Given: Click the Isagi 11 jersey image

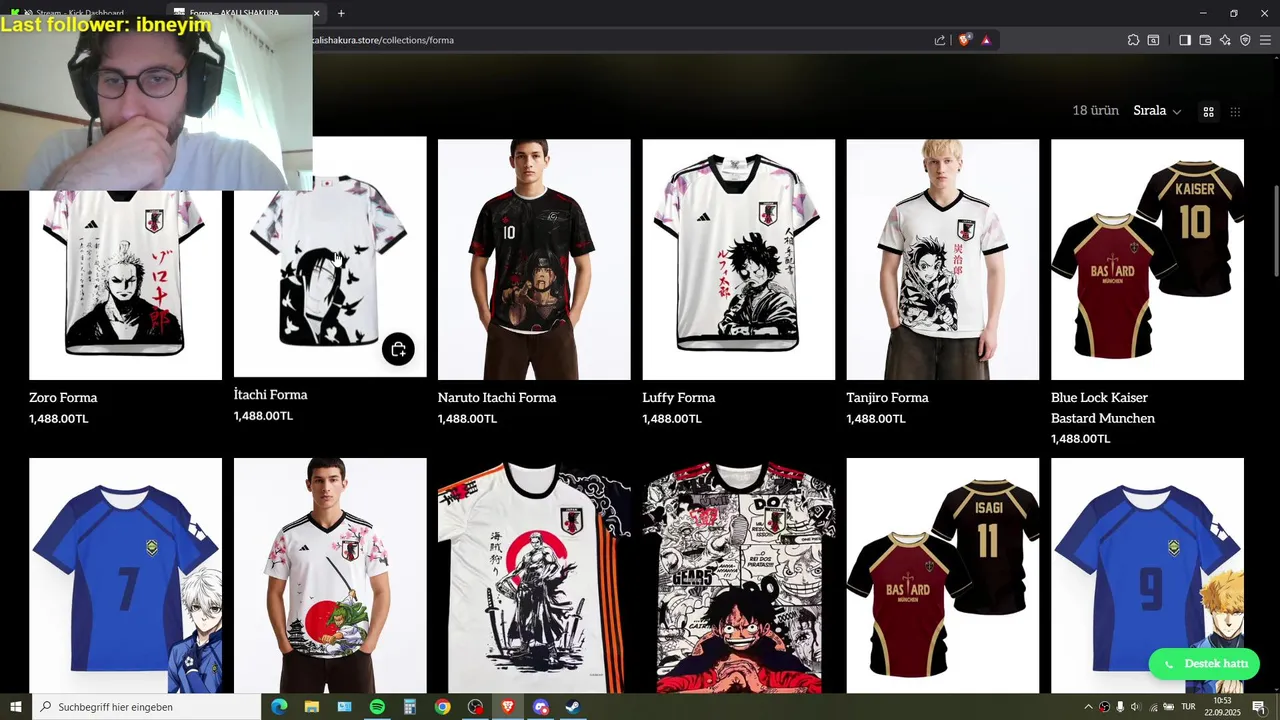Looking at the screenshot, I should click(943, 576).
